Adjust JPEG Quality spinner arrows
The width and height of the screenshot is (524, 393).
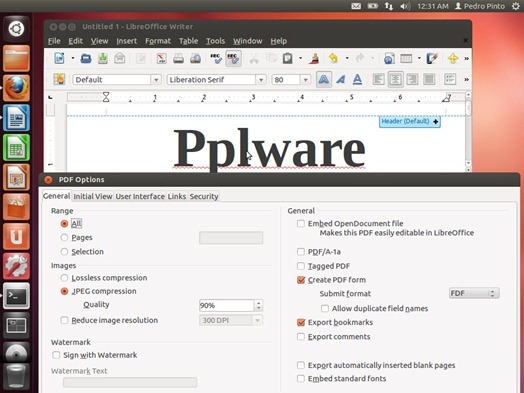[258, 305]
